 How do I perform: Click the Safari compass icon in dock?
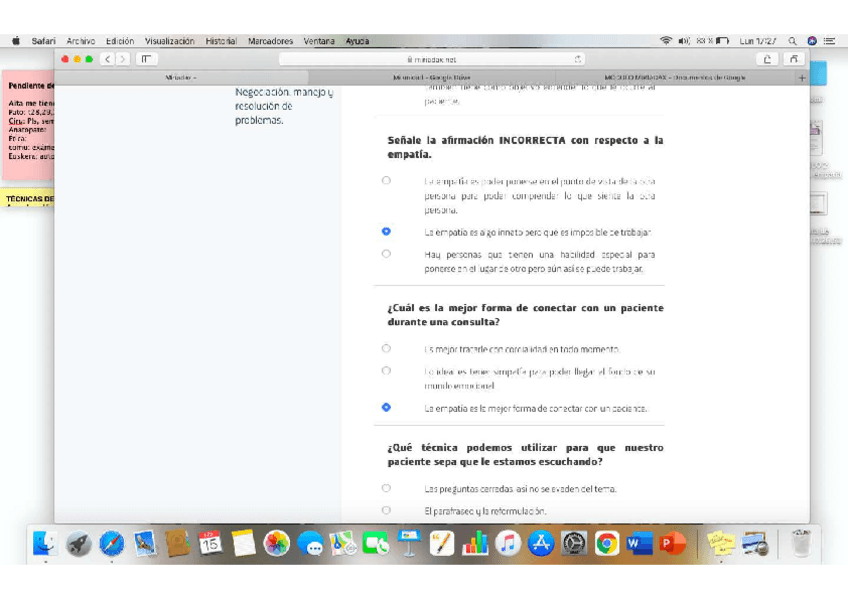point(111,543)
